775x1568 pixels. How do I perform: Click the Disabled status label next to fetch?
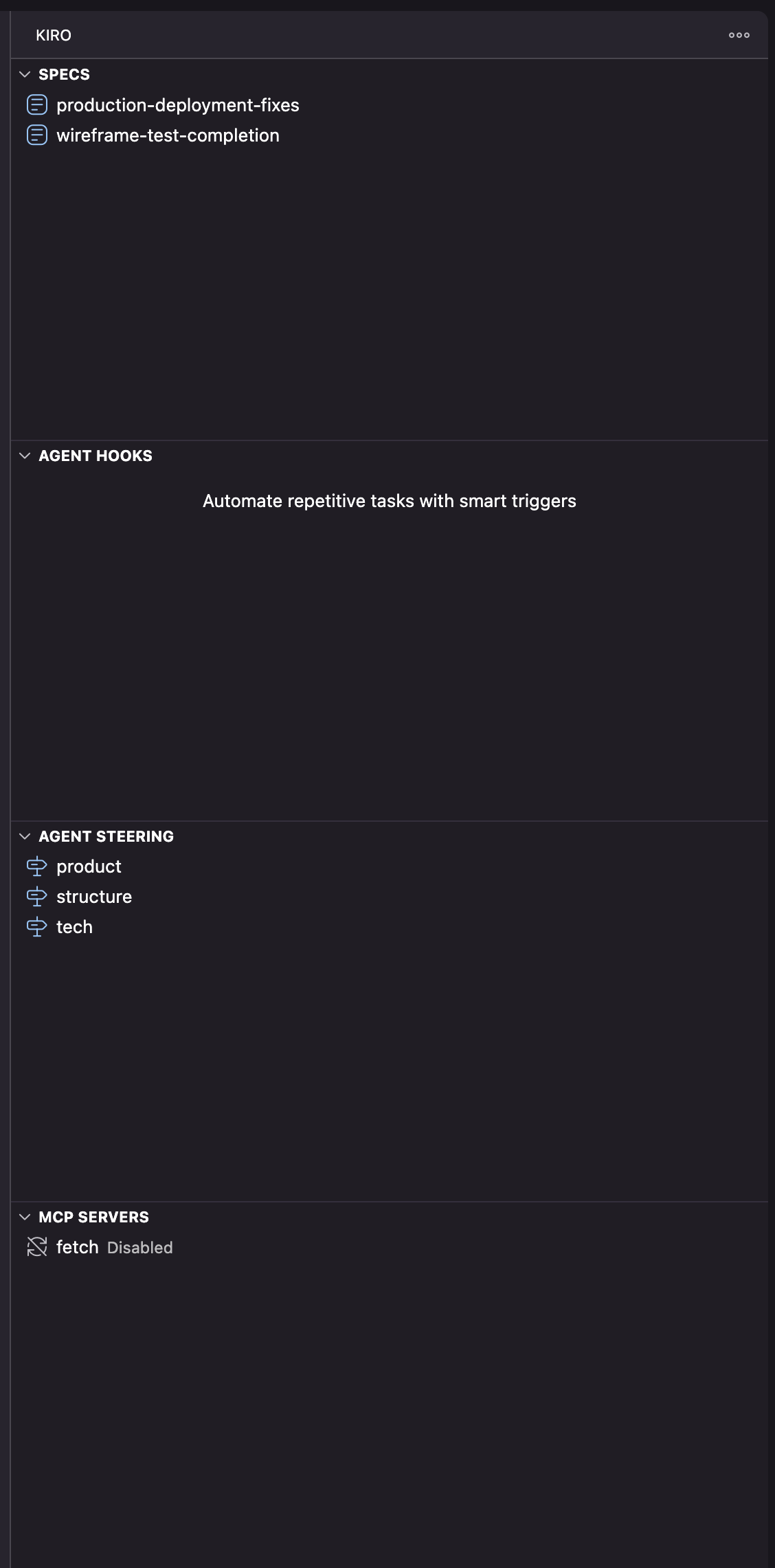(x=140, y=1248)
